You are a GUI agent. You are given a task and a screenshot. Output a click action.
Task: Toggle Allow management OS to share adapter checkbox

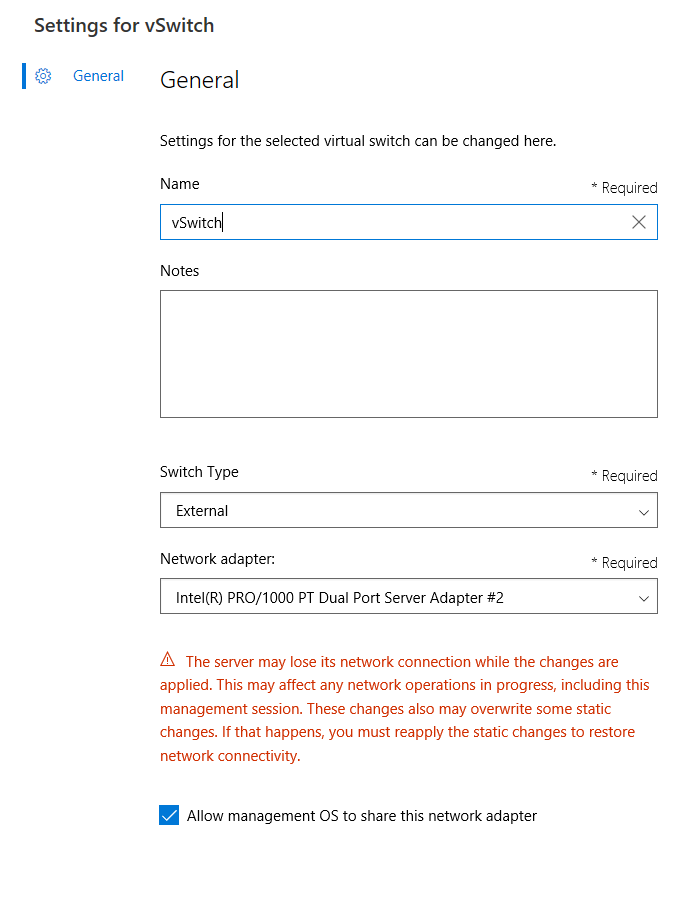coord(169,815)
